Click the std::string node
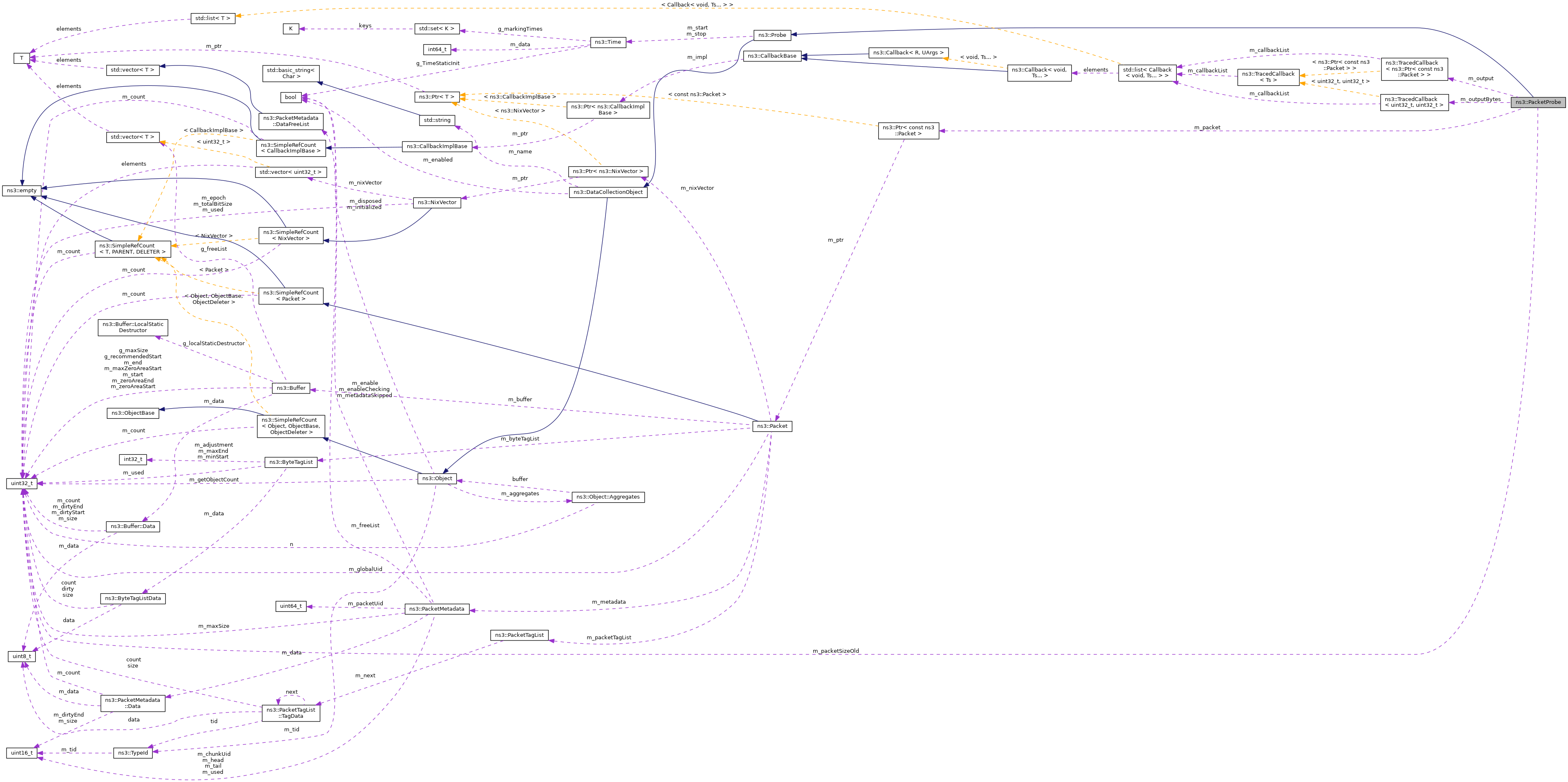 point(437,121)
